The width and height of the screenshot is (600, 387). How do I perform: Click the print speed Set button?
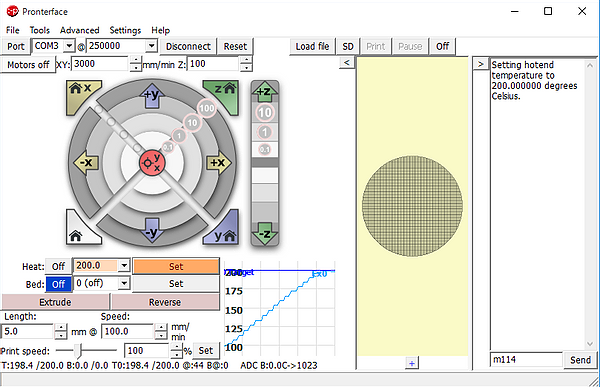(205, 350)
